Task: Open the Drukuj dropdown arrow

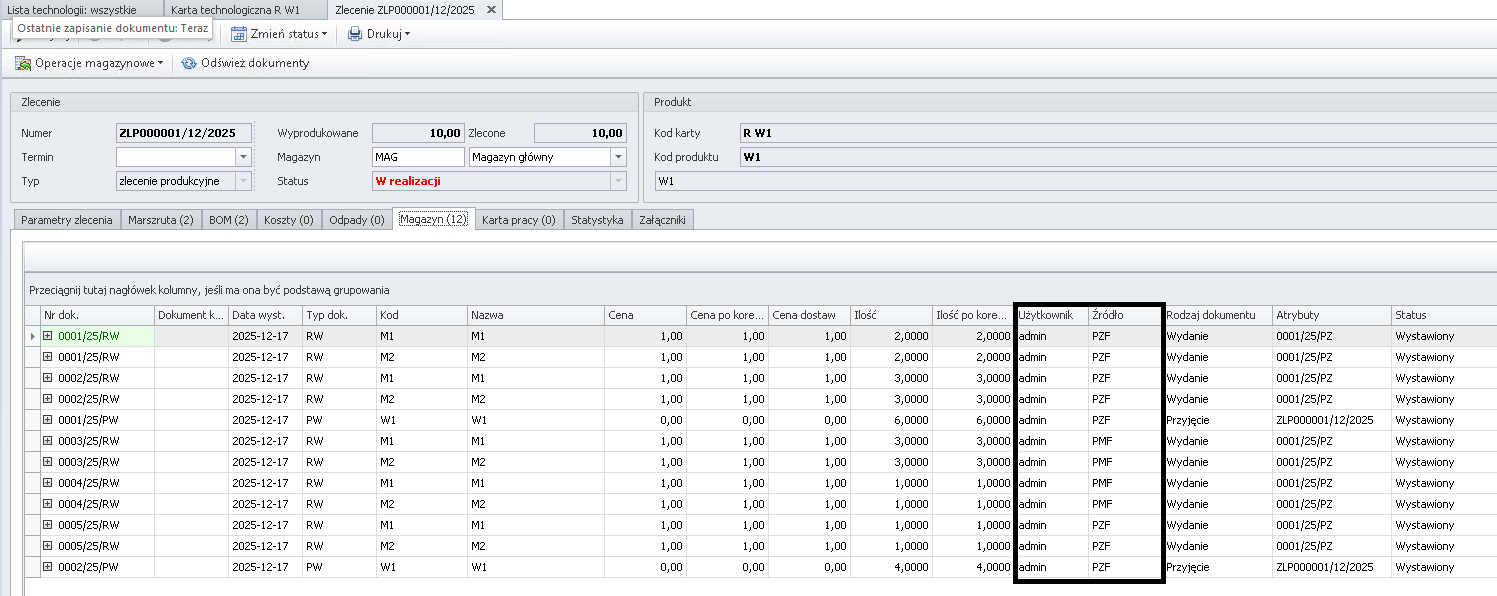Action: [x=407, y=34]
